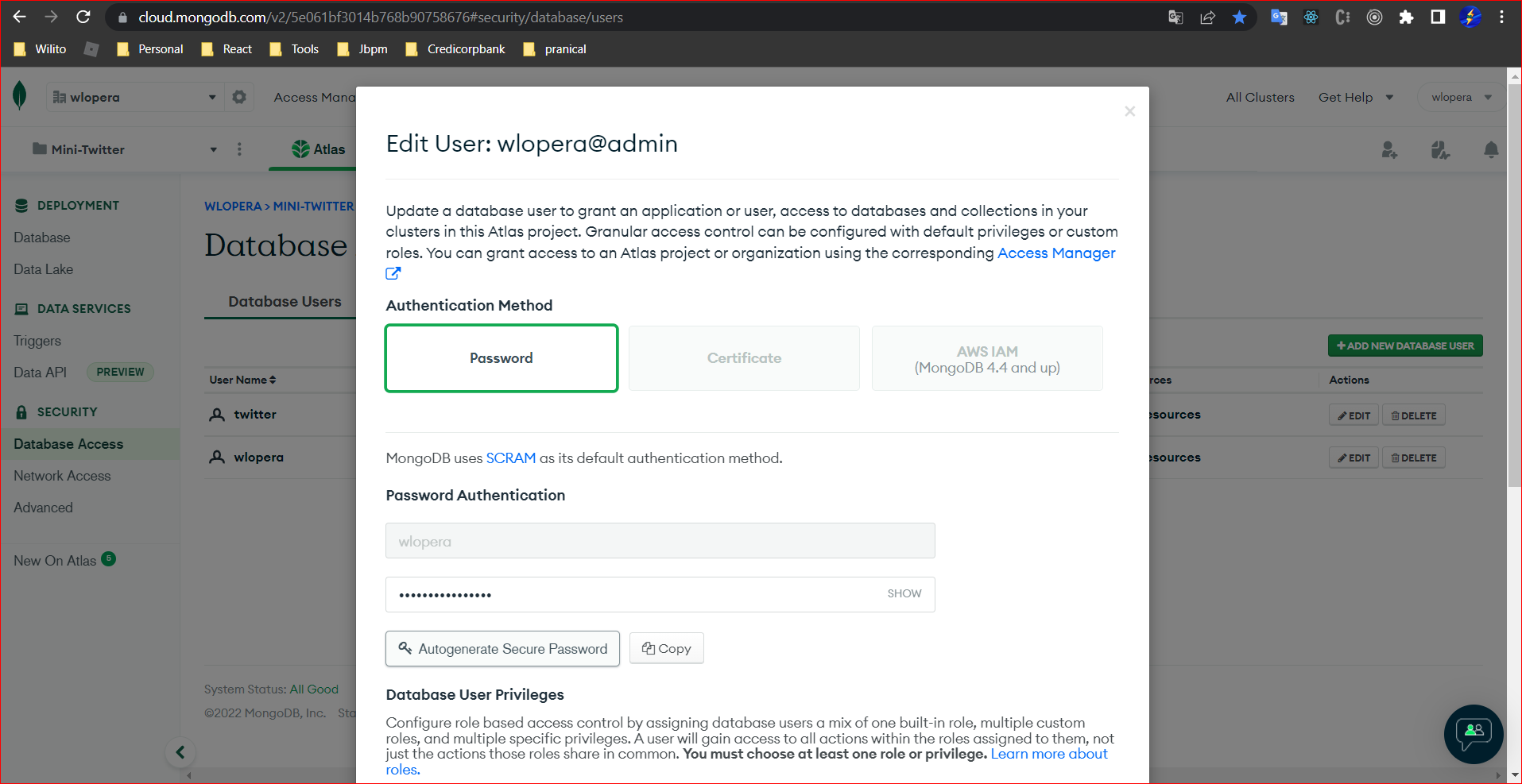
Task: Open the browser extensions puzzle icon
Action: (1407, 17)
